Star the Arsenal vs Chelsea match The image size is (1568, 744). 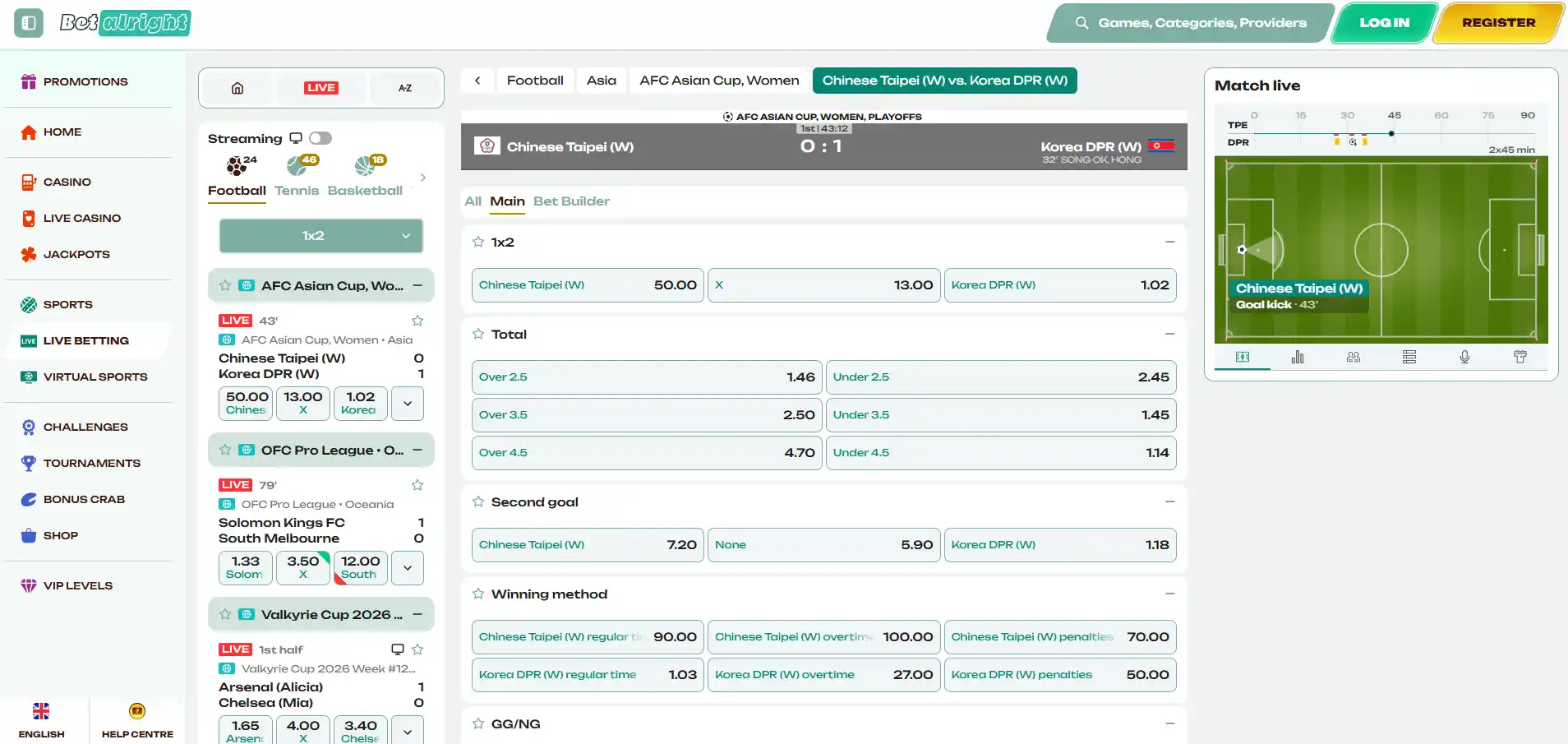coord(417,649)
